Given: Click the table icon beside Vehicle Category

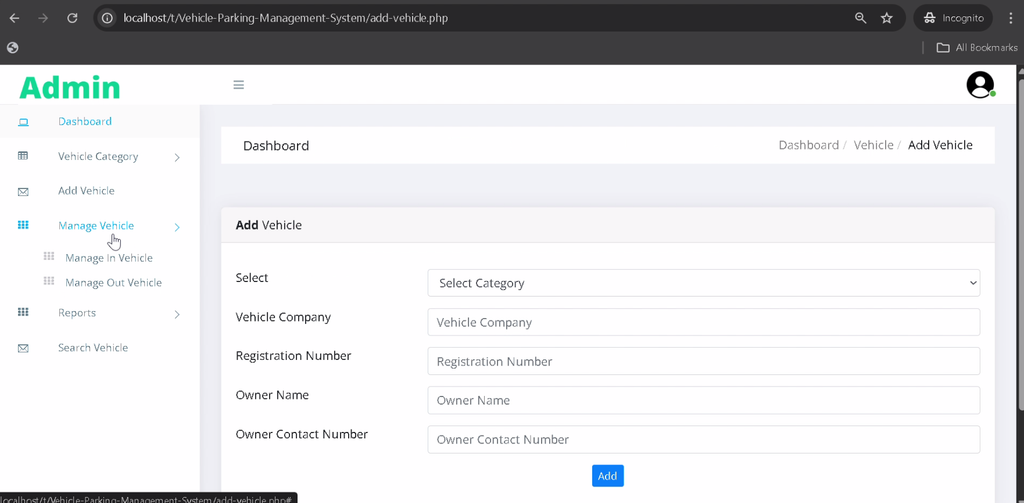Looking at the screenshot, I should tap(23, 156).
